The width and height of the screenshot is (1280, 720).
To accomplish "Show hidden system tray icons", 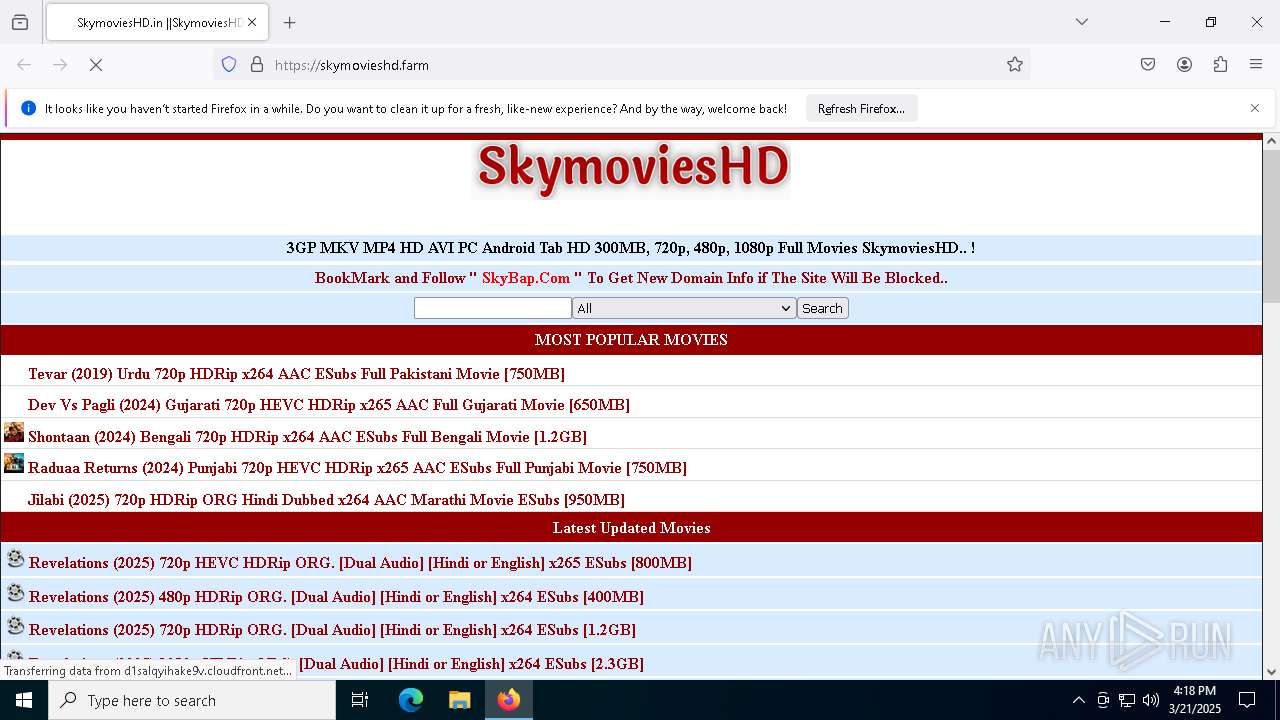I will point(1078,700).
